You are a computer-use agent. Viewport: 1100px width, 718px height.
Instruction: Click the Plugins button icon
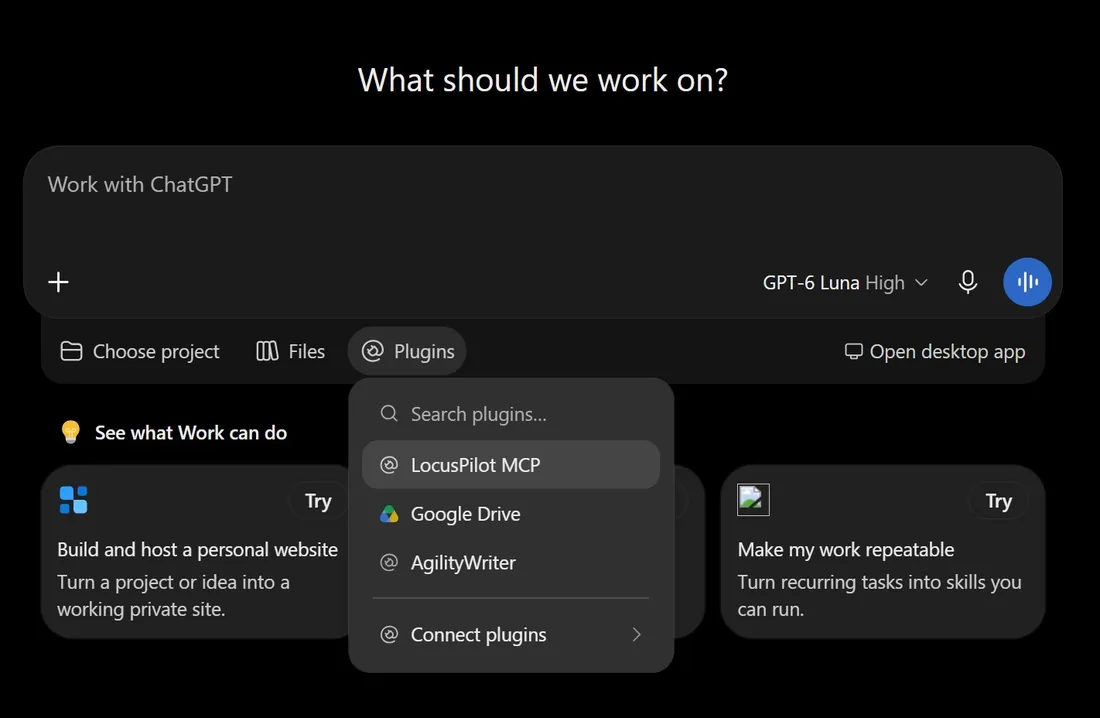tap(373, 351)
